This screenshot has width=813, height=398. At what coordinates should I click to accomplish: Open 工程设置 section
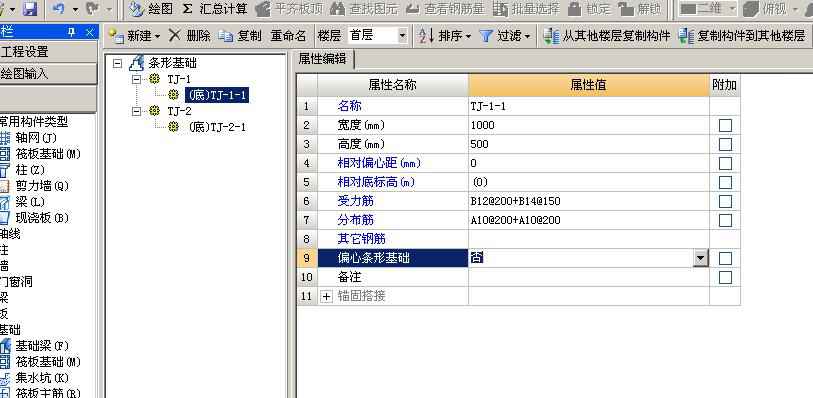pyautogui.click(x=48, y=51)
